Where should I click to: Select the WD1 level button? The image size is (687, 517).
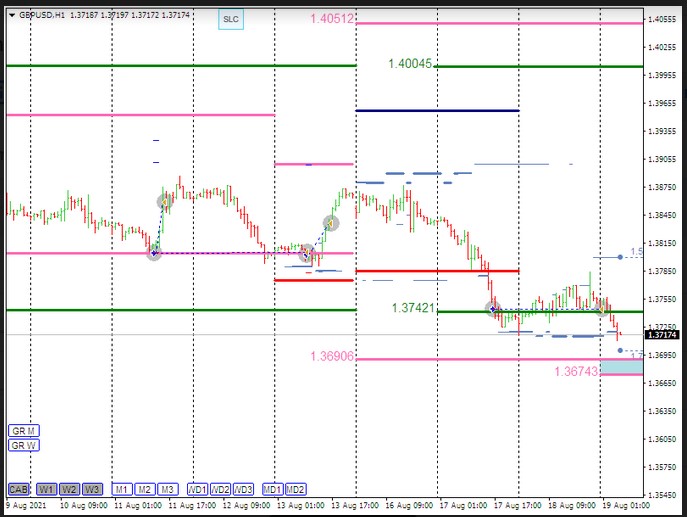[197, 489]
